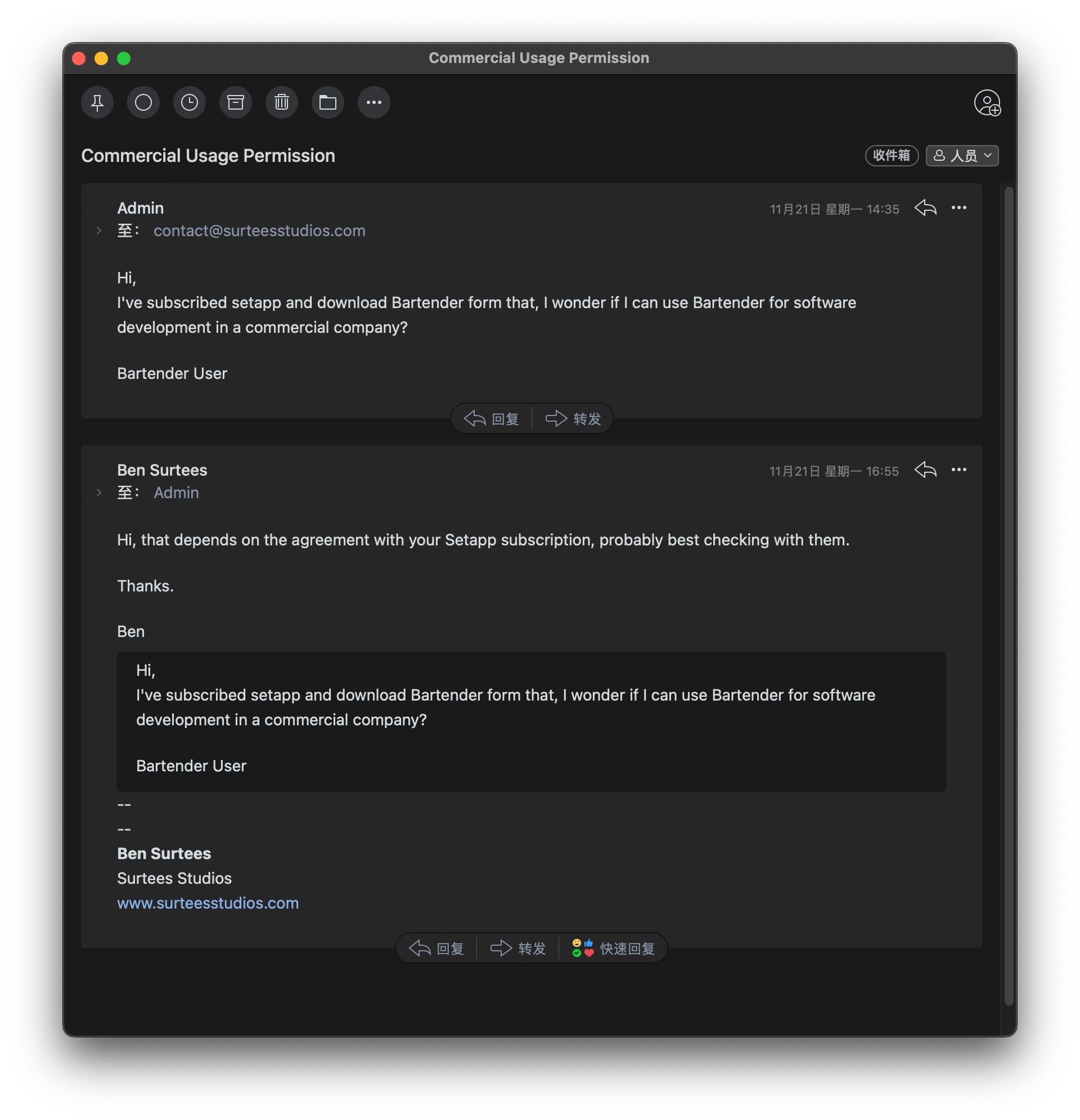This screenshot has width=1080, height=1120.
Task: Mark as unread with circle icon
Action: [143, 103]
